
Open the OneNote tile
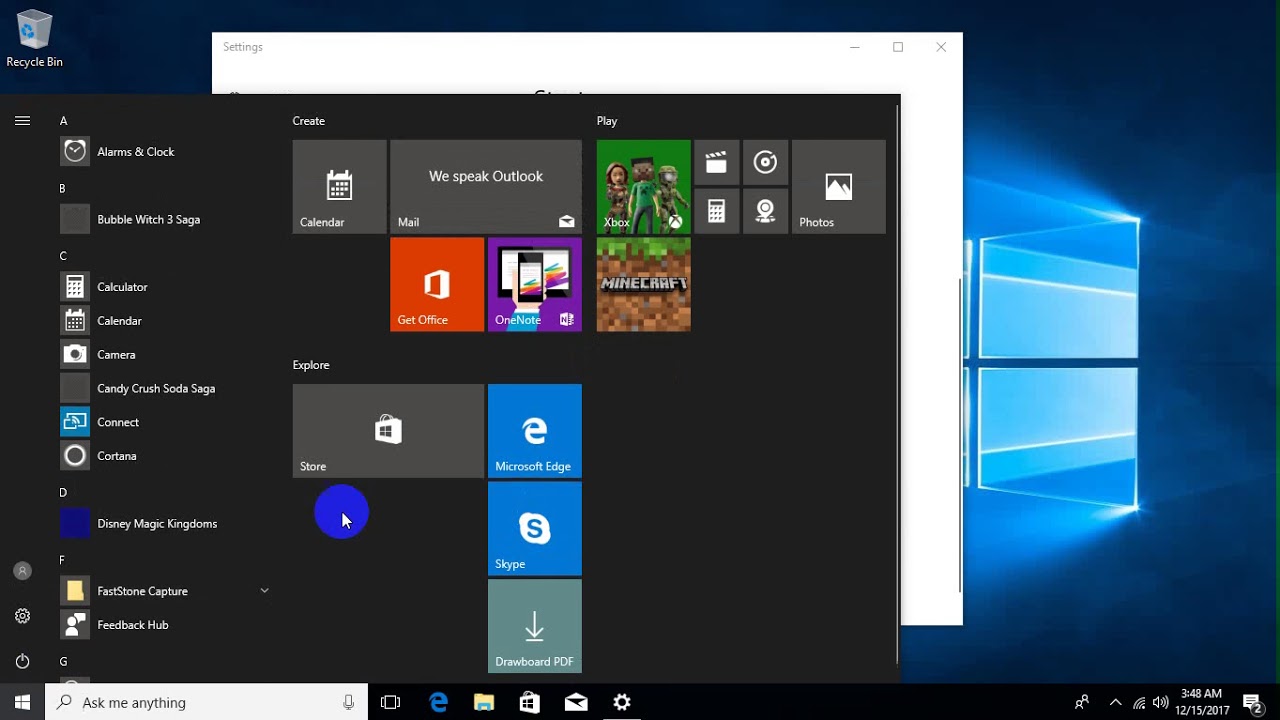(535, 284)
